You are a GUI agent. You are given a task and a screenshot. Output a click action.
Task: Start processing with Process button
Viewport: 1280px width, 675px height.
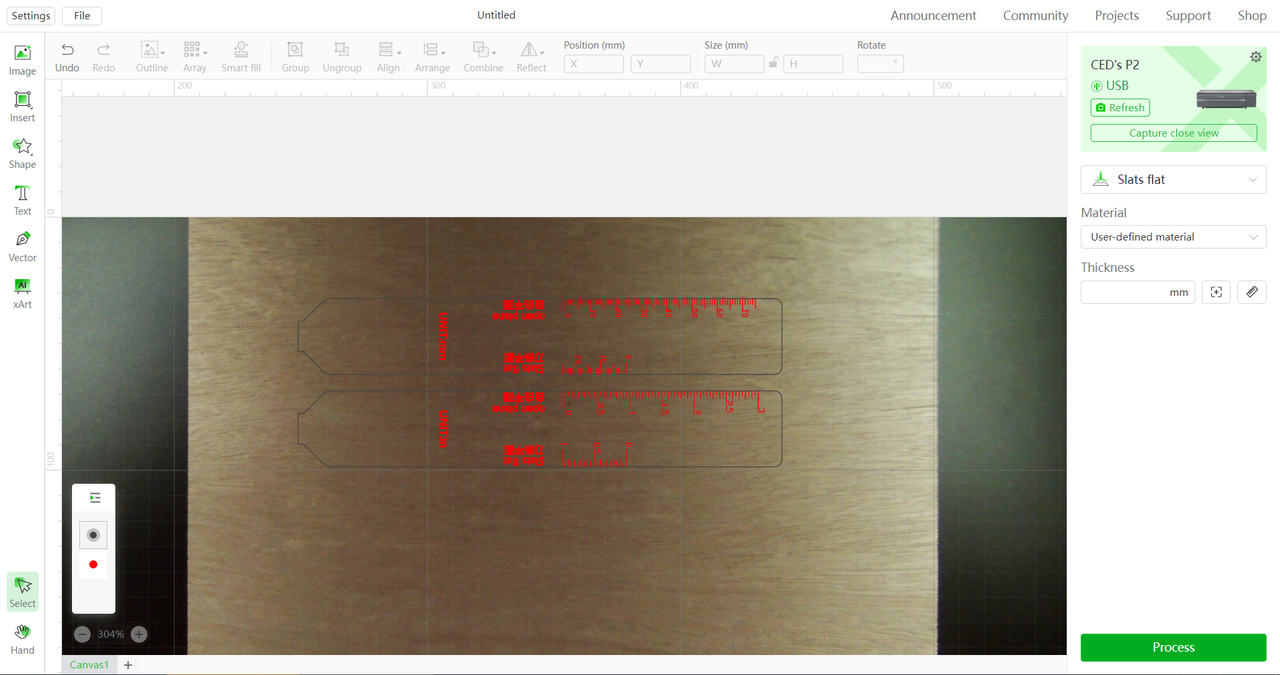pyautogui.click(x=1173, y=647)
